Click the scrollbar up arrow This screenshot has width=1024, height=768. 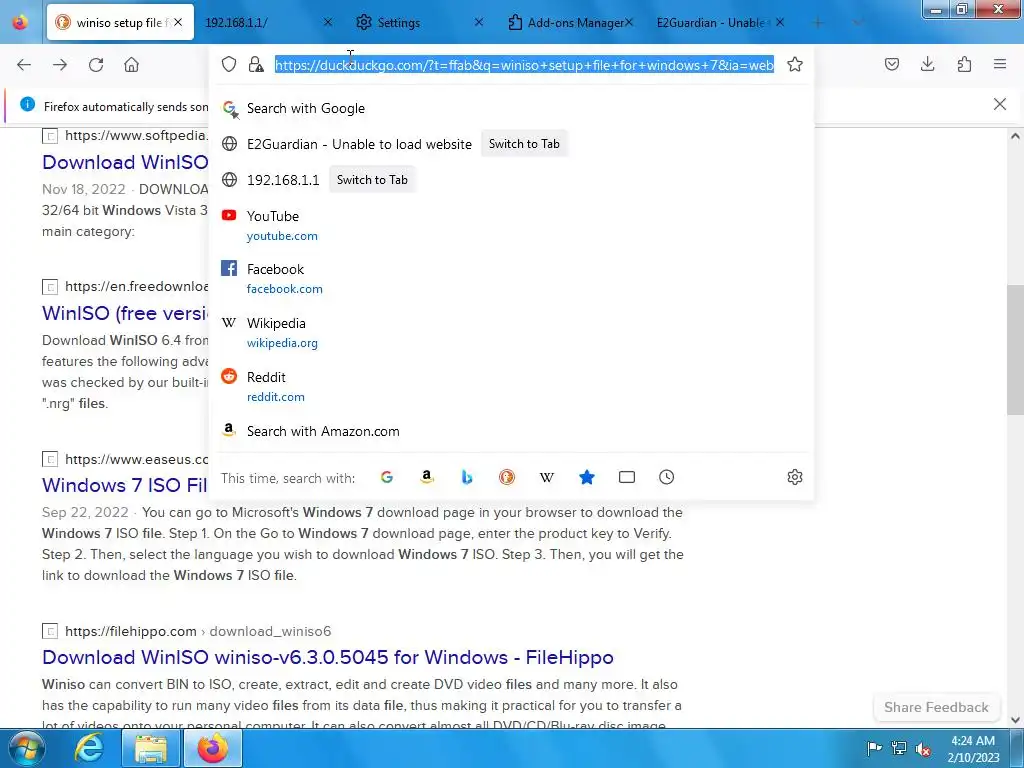pyautogui.click(x=1015, y=136)
